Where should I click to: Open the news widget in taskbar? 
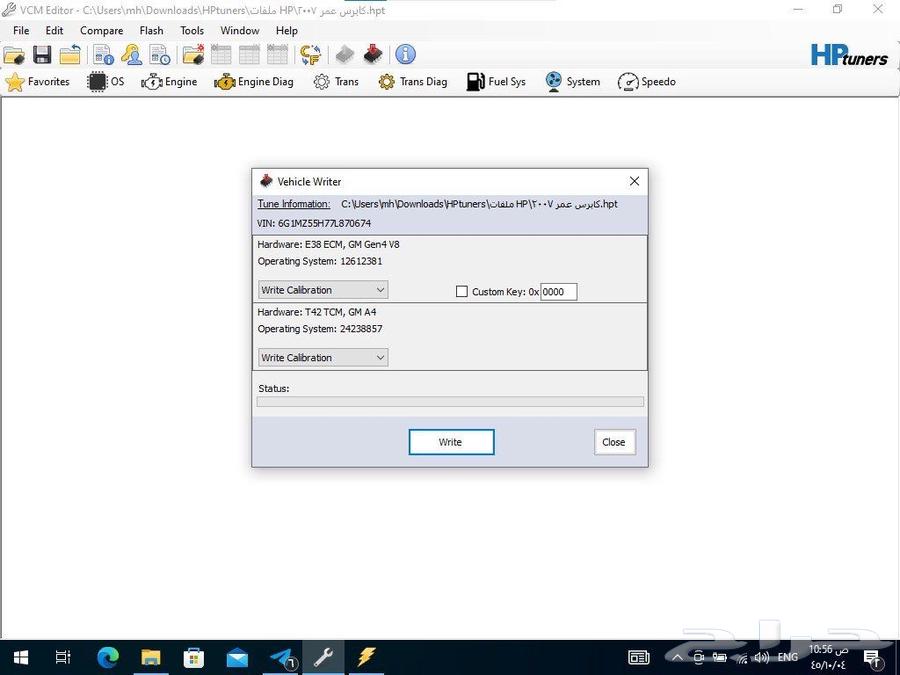[x=639, y=657]
